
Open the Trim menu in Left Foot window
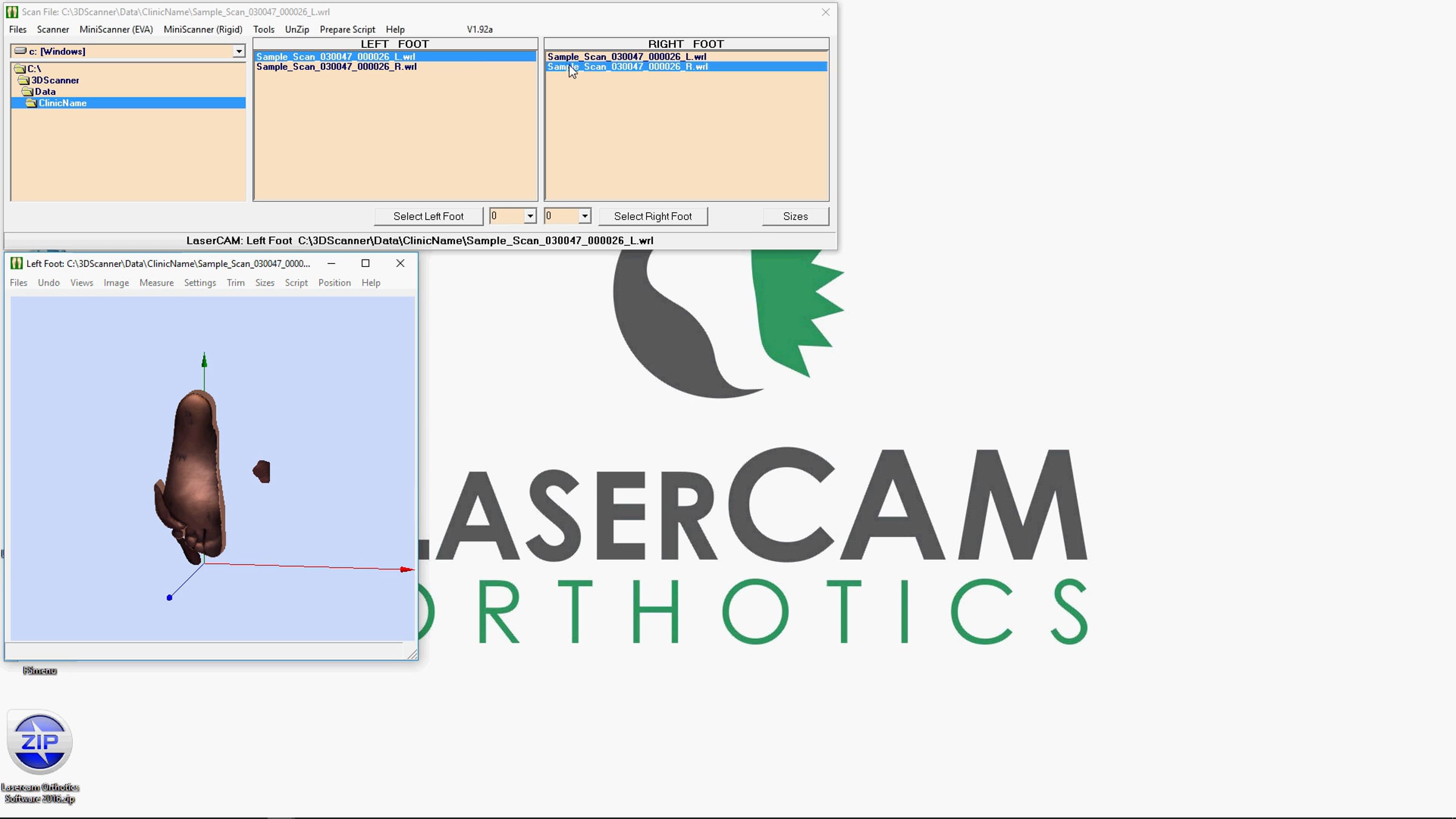click(235, 283)
